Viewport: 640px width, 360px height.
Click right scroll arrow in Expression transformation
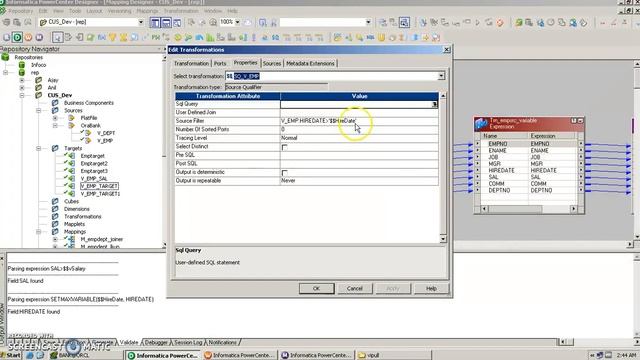tap(573, 209)
